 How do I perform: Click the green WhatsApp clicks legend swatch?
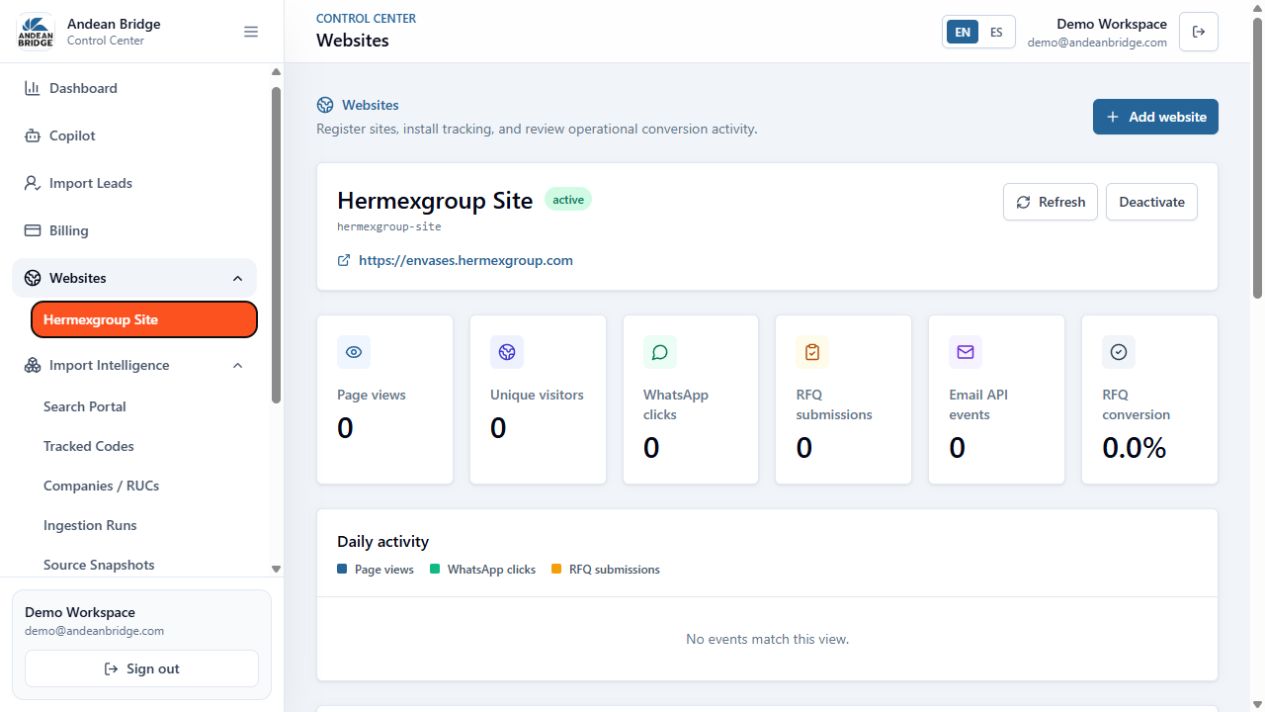click(435, 569)
